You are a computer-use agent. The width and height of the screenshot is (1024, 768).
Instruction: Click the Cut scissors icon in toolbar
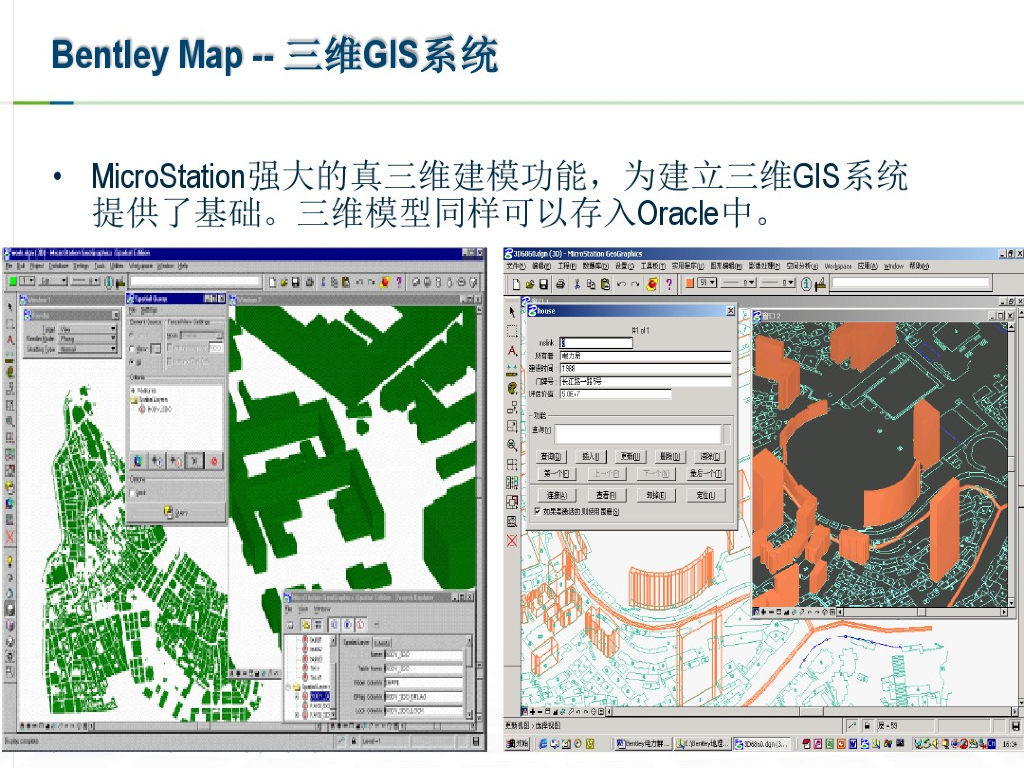577,284
